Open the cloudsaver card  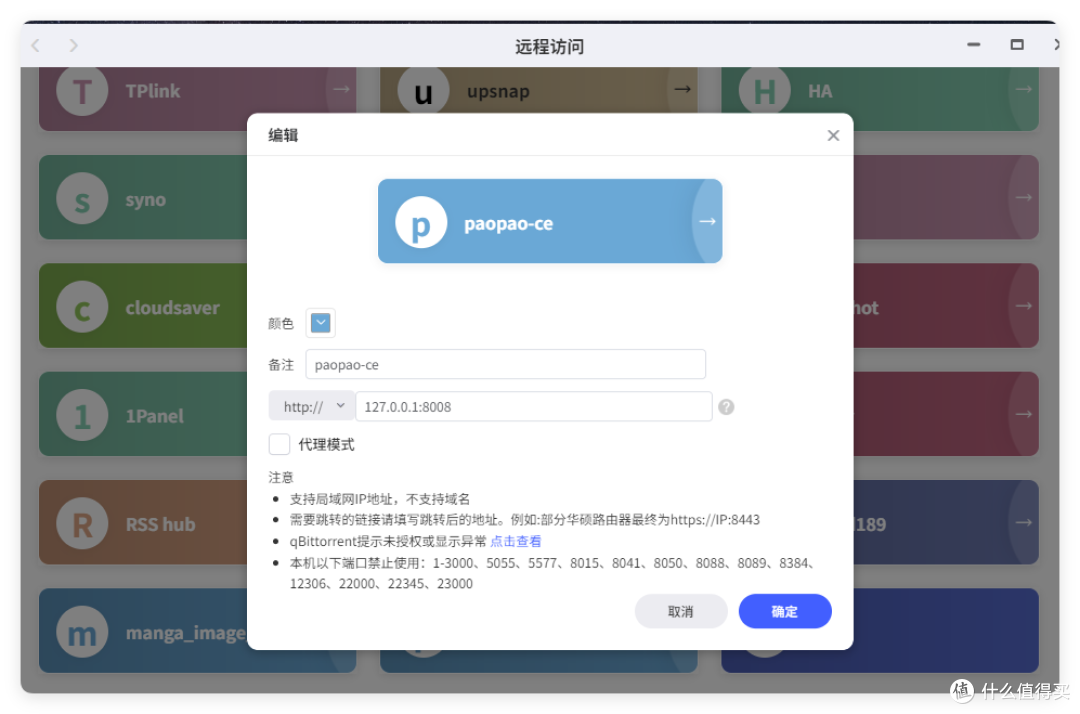[x=143, y=306]
